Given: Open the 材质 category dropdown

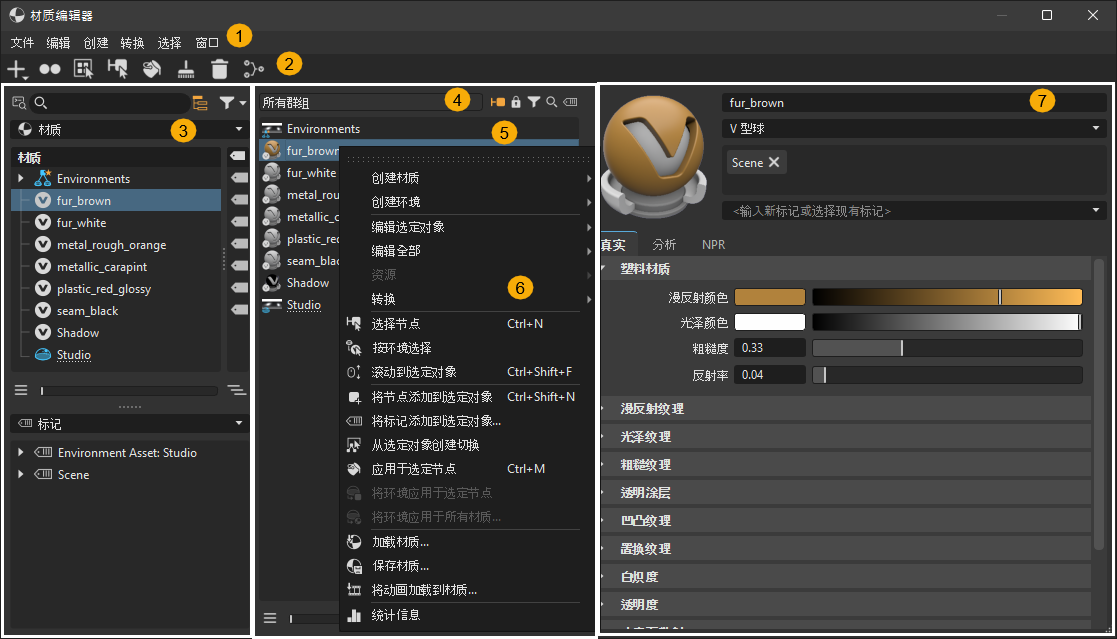Looking at the screenshot, I should 130,129.
